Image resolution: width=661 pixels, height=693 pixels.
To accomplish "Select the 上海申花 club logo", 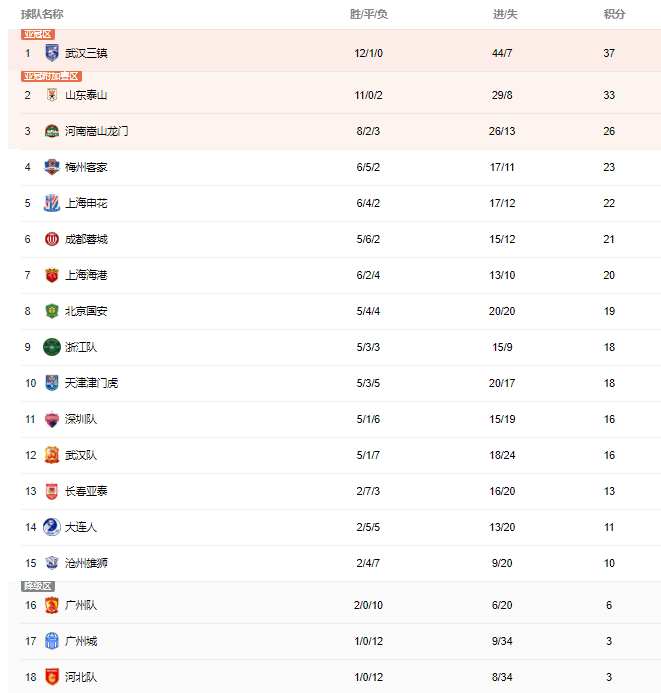I will point(52,203).
